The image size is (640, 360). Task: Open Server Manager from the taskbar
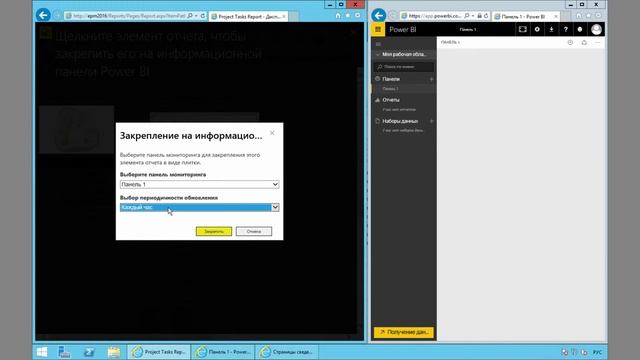[64, 352]
